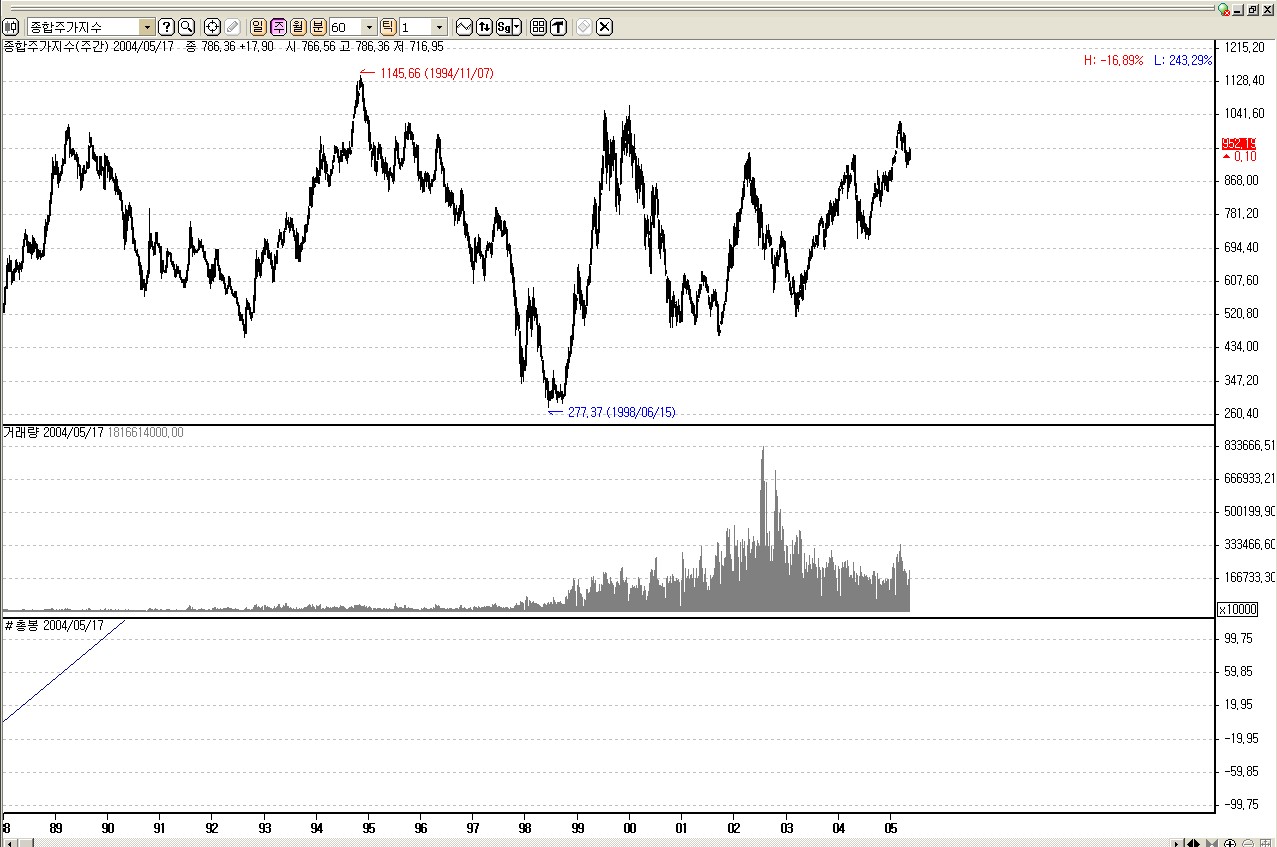Activate the crosshair target tool
Image resolution: width=1277 pixels, height=847 pixels.
212,27
